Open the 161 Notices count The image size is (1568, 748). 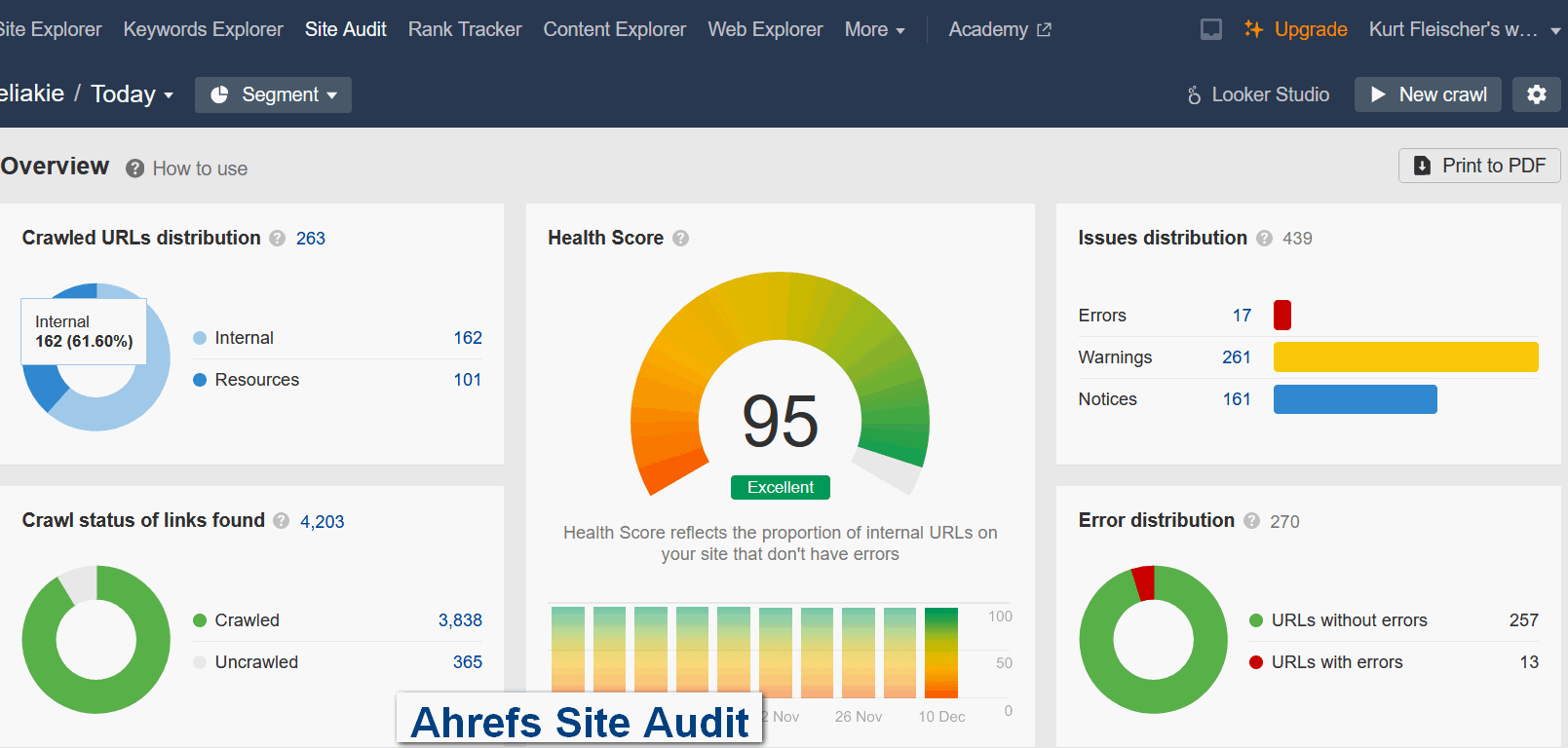tap(1237, 399)
